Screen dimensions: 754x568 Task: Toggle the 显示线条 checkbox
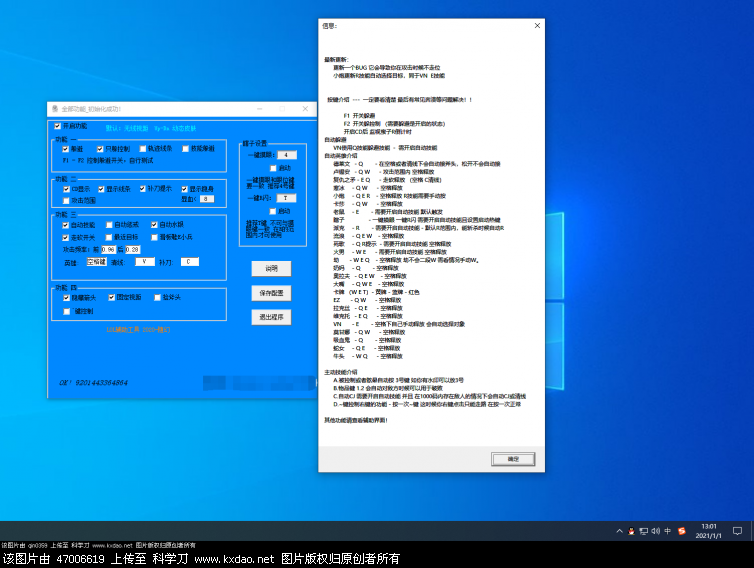pos(101,189)
